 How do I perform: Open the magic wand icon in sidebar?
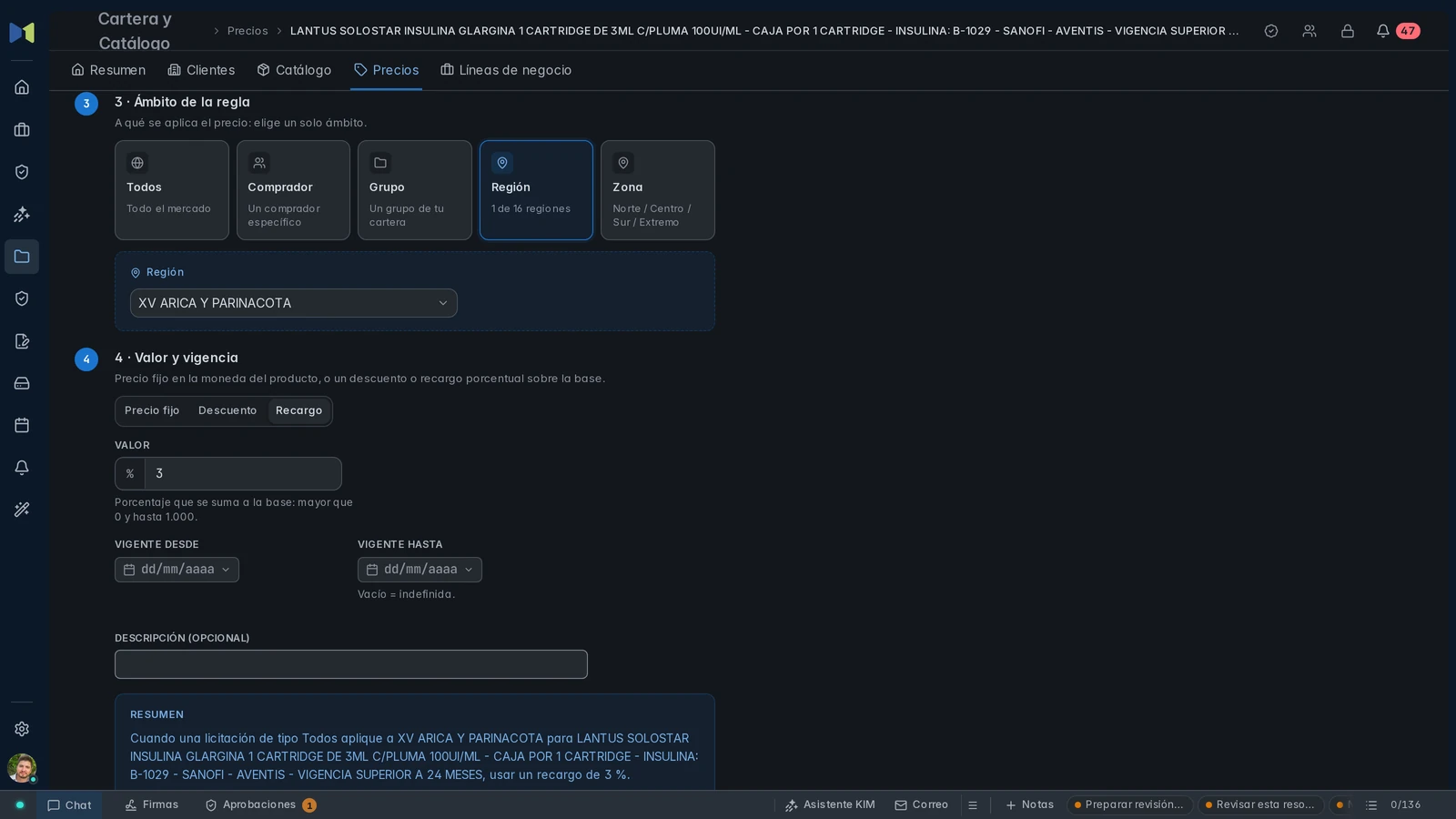(22, 510)
